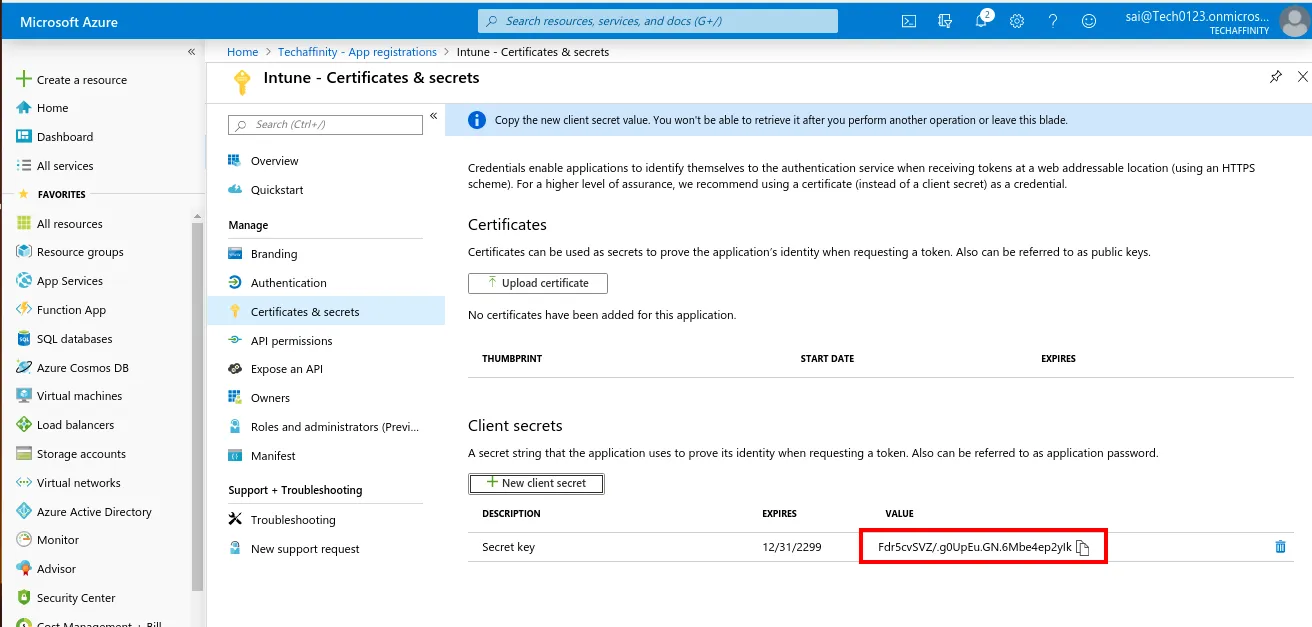Open Storage accounts
The width and height of the screenshot is (1312, 627).
[71, 454]
